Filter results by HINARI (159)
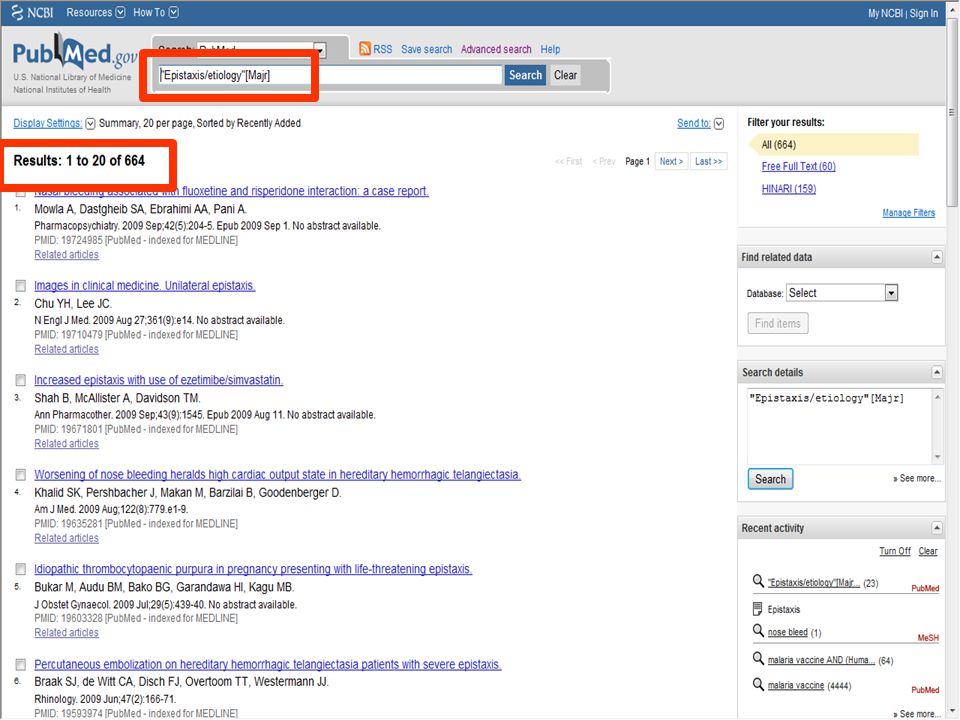The width and height of the screenshot is (960, 720). (789, 189)
